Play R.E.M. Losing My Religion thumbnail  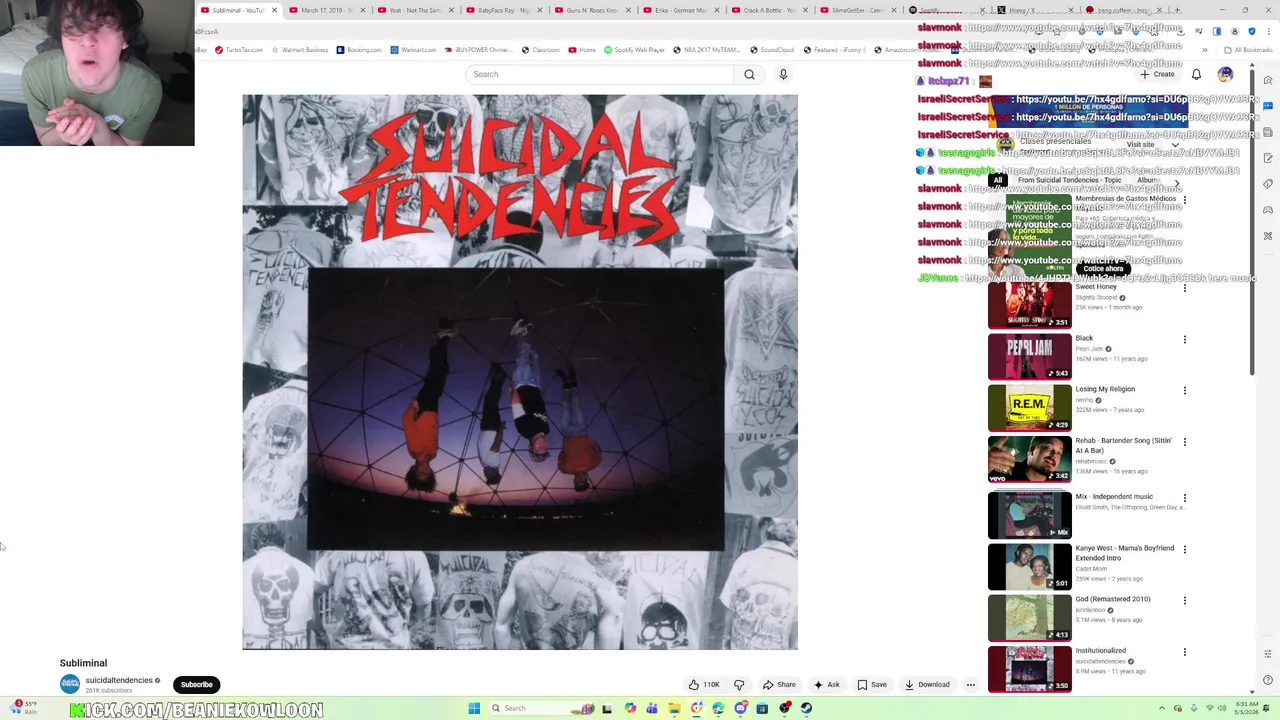(x=1029, y=407)
